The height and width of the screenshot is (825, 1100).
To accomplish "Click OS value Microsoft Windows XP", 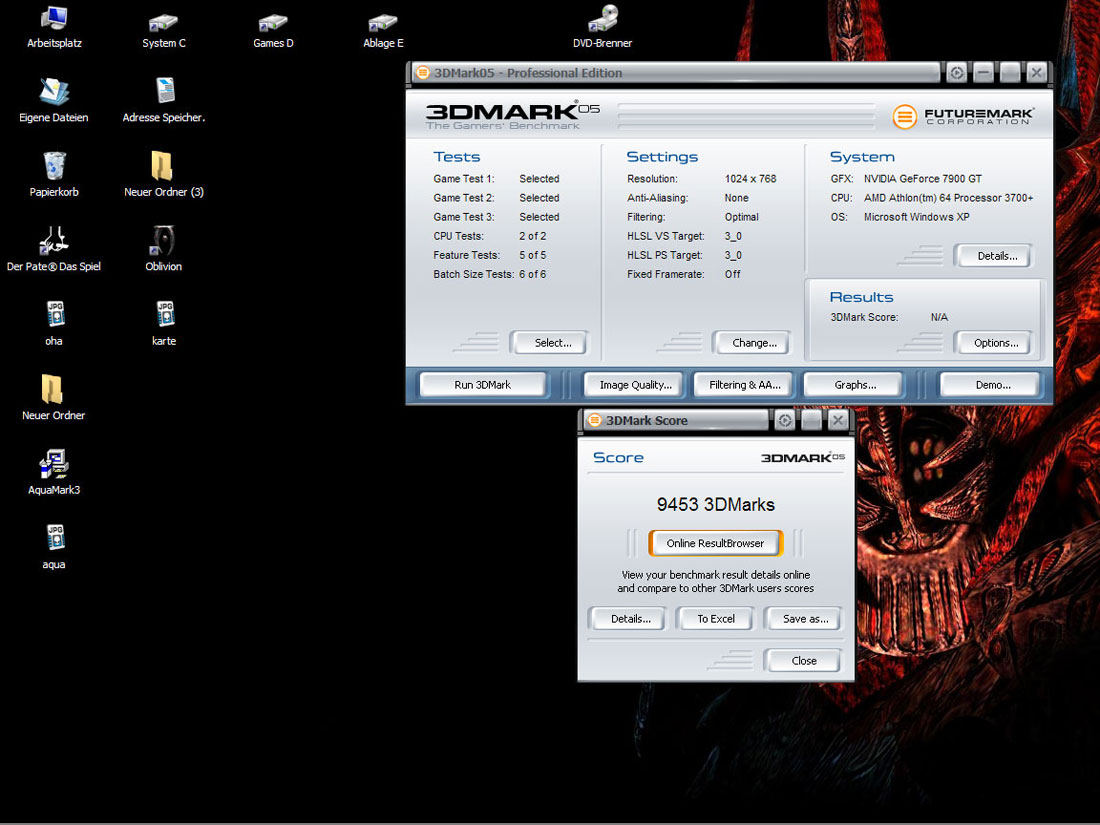I will (915, 217).
